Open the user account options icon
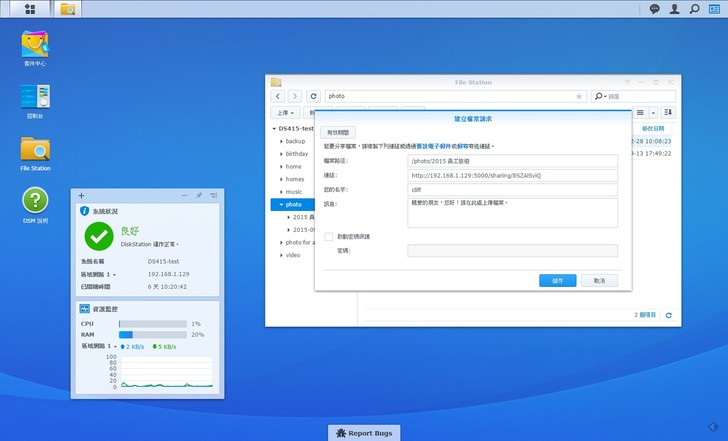 (x=675, y=9)
